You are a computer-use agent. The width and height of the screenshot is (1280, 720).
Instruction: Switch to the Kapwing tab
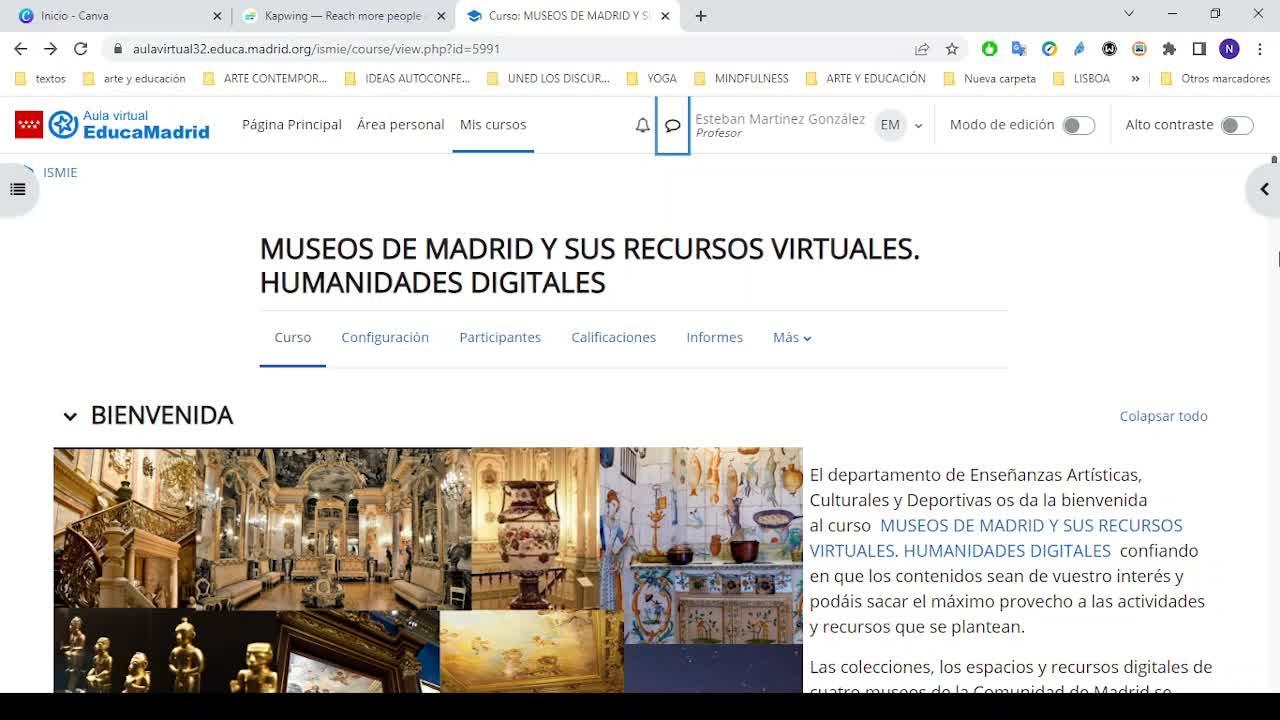click(343, 16)
